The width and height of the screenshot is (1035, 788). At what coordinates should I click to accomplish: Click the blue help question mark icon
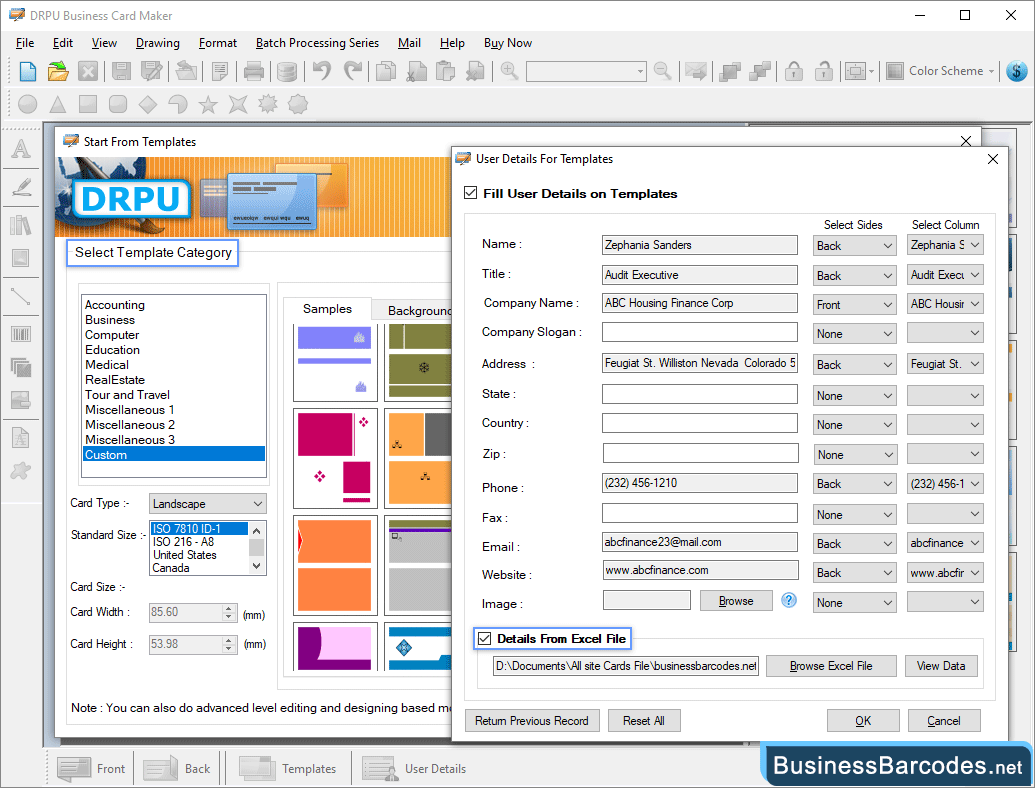789,600
